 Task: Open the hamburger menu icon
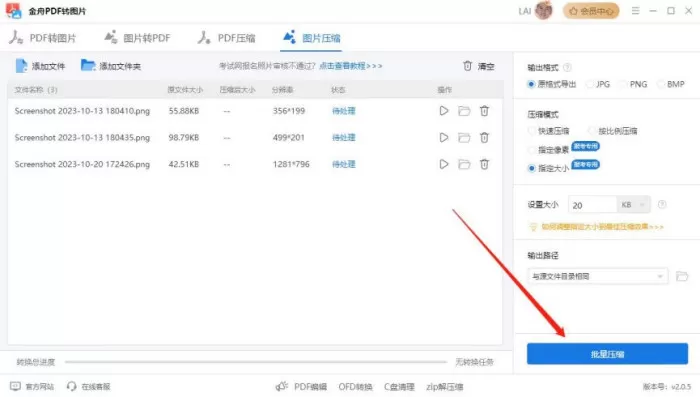click(x=635, y=10)
